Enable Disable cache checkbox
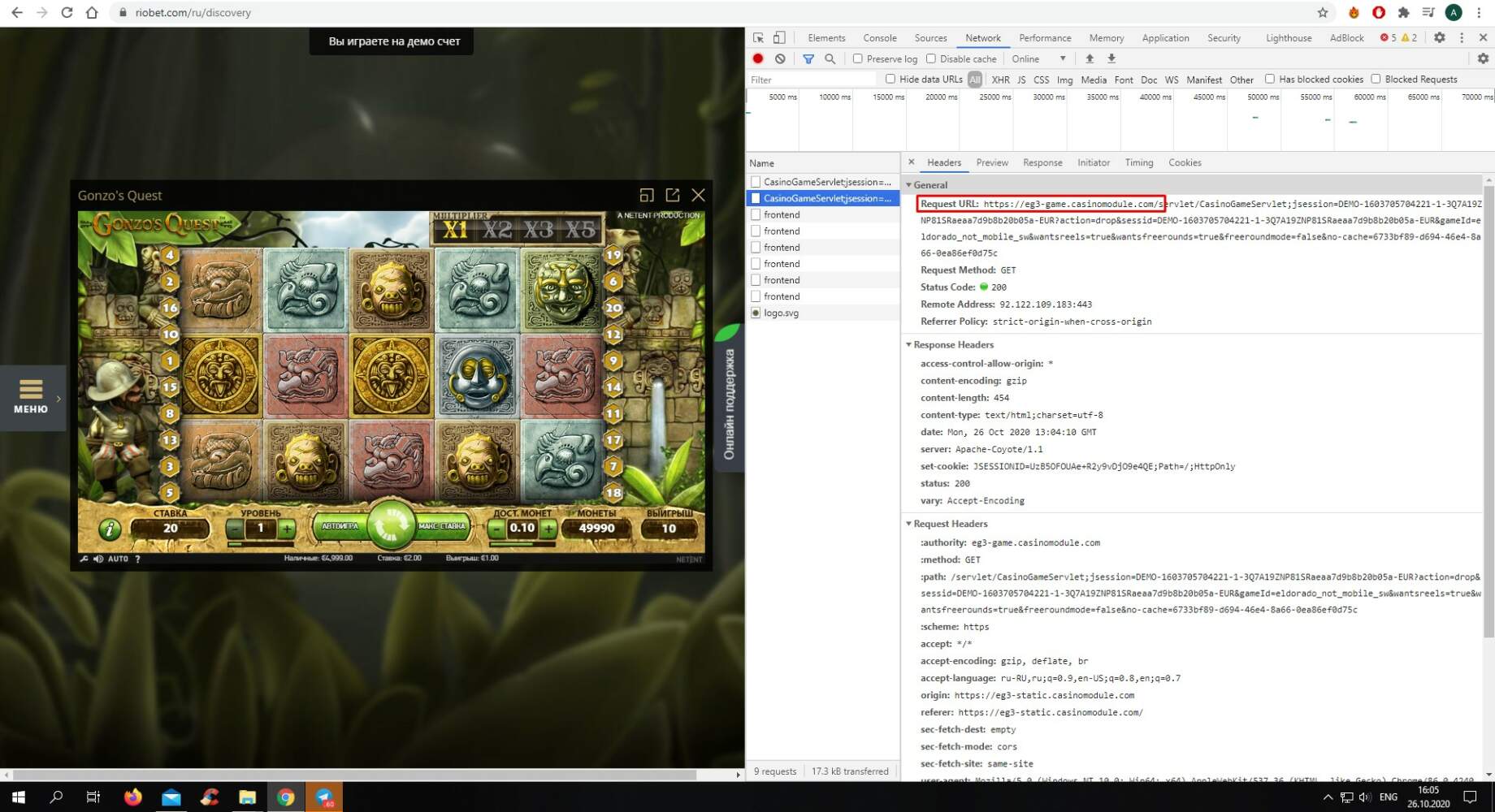Screen dimensions: 1495x812 coord(931,58)
